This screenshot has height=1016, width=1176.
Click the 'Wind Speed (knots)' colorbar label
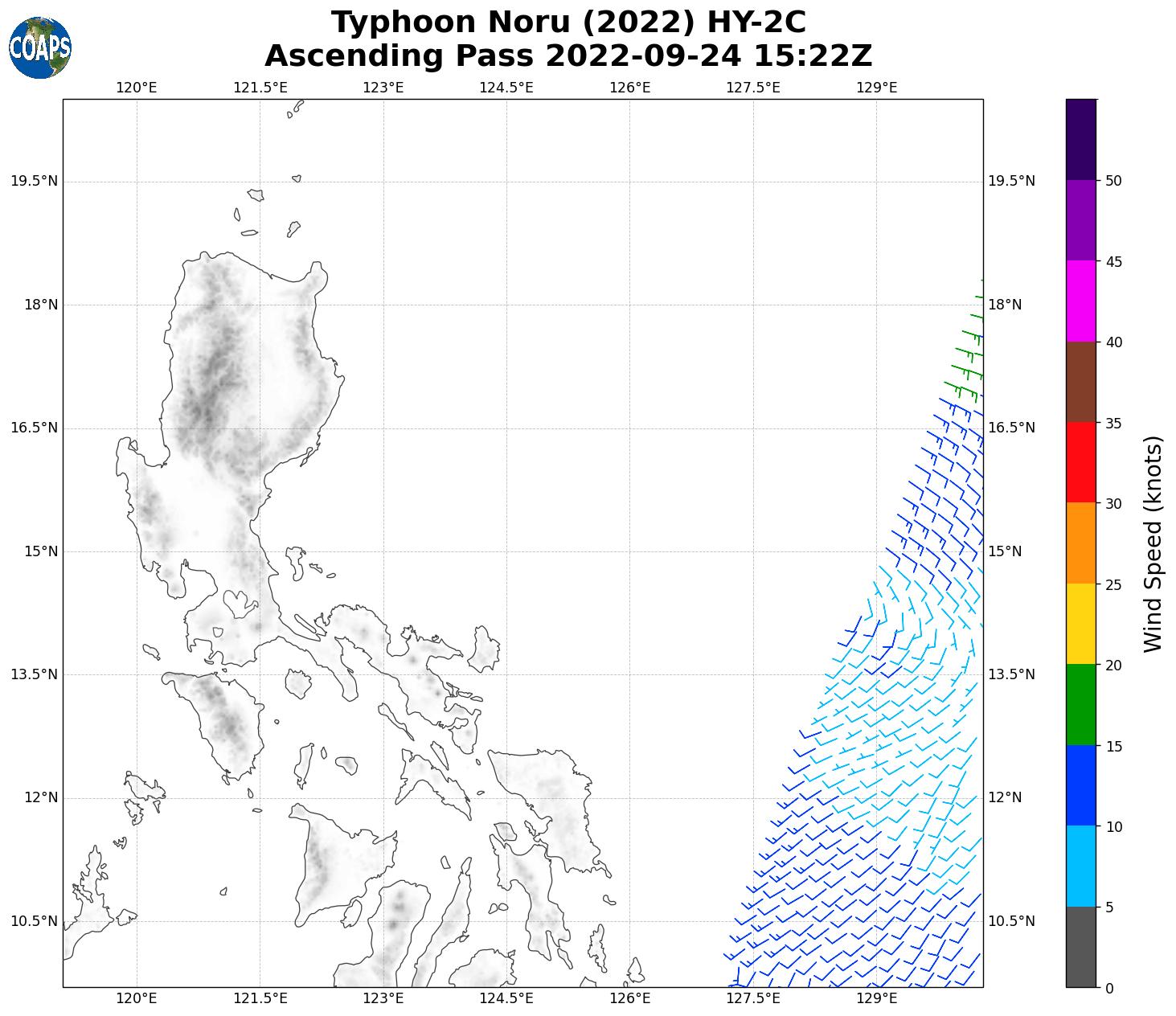pyautogui.click(x=1153, y=543)
